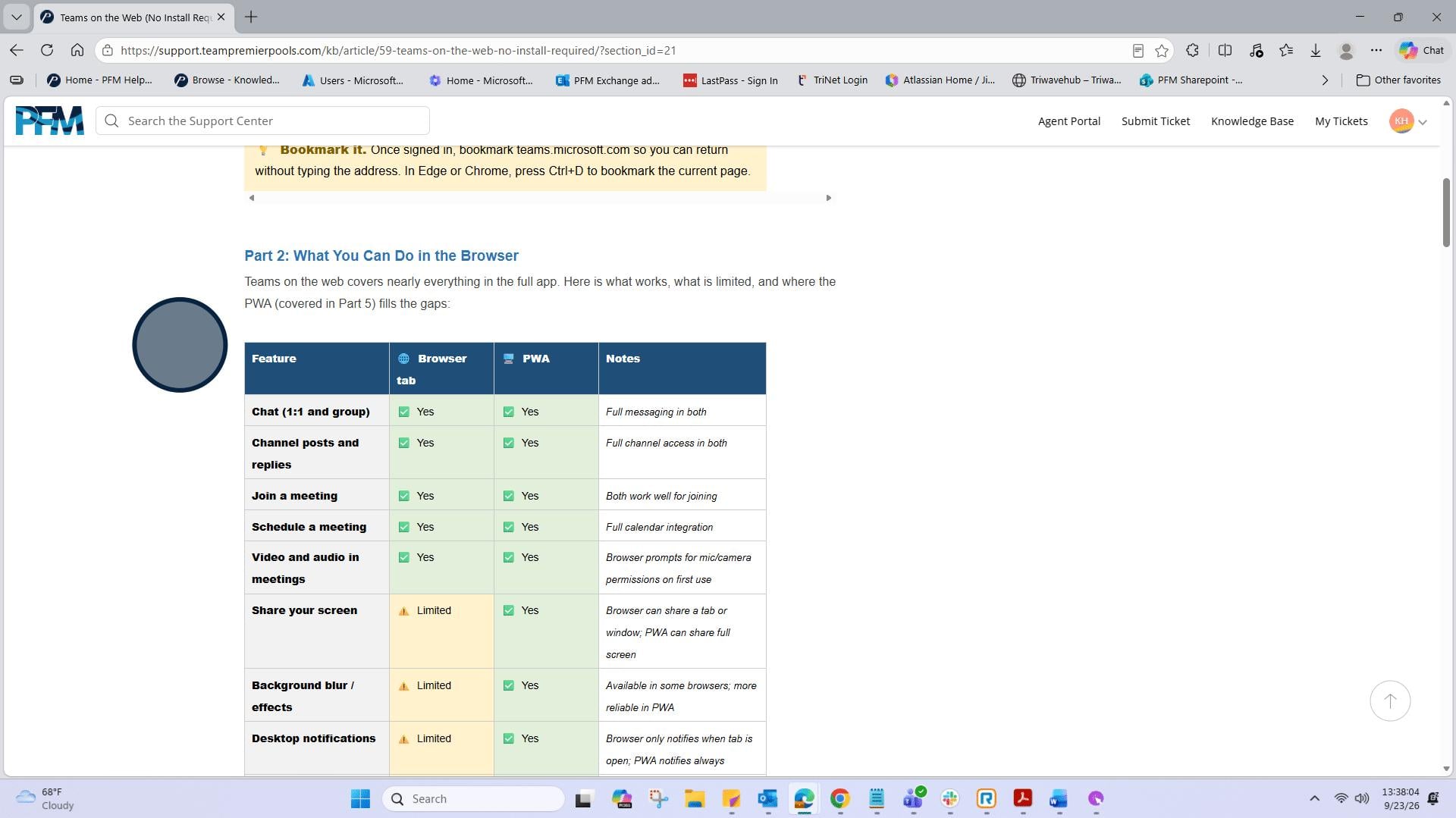This screenshot has width=1456, height=818.
Task: Open LastPass - Sign In bookmark
Action: 730,80
